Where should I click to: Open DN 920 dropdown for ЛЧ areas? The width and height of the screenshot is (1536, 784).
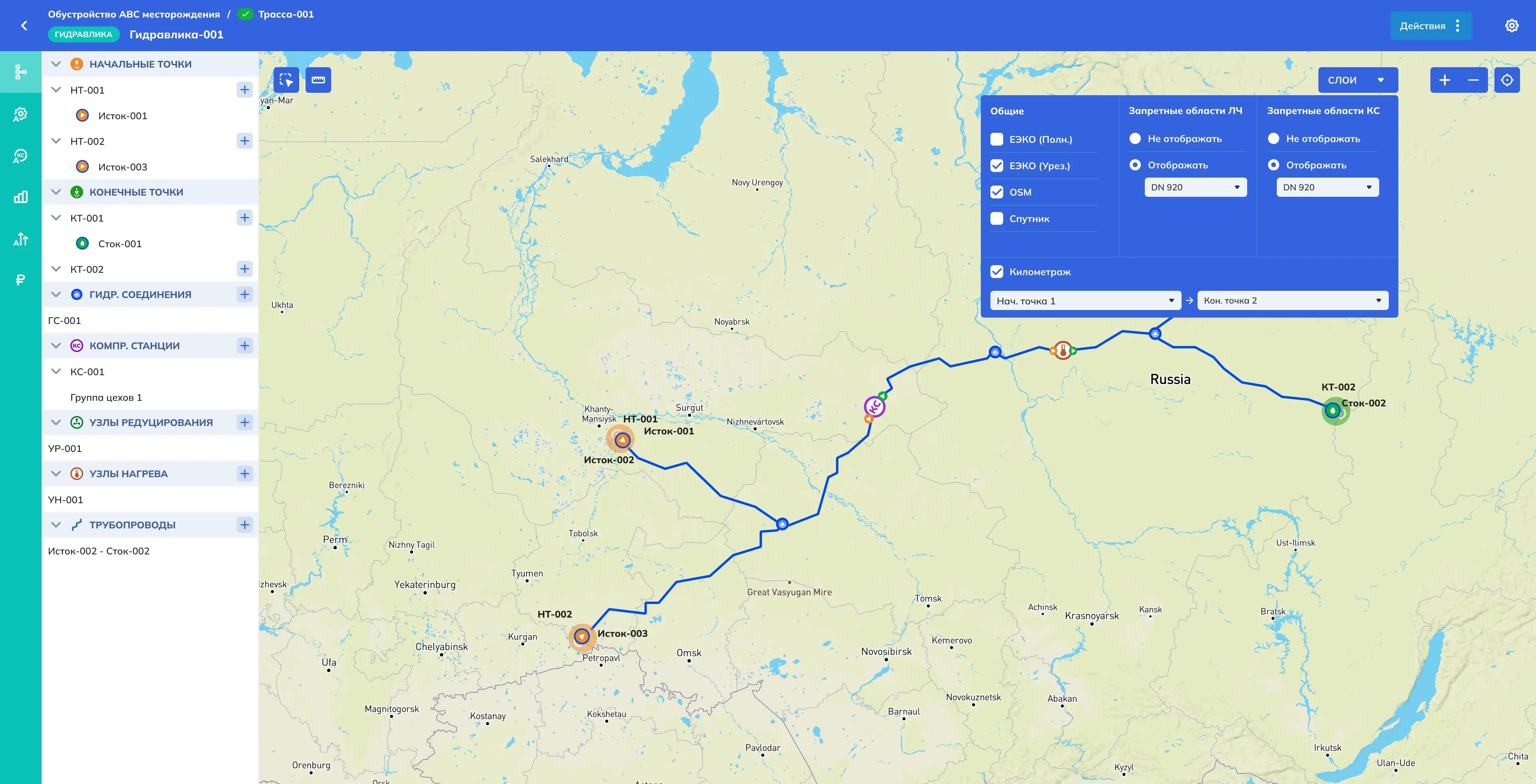click(1196, 187)
